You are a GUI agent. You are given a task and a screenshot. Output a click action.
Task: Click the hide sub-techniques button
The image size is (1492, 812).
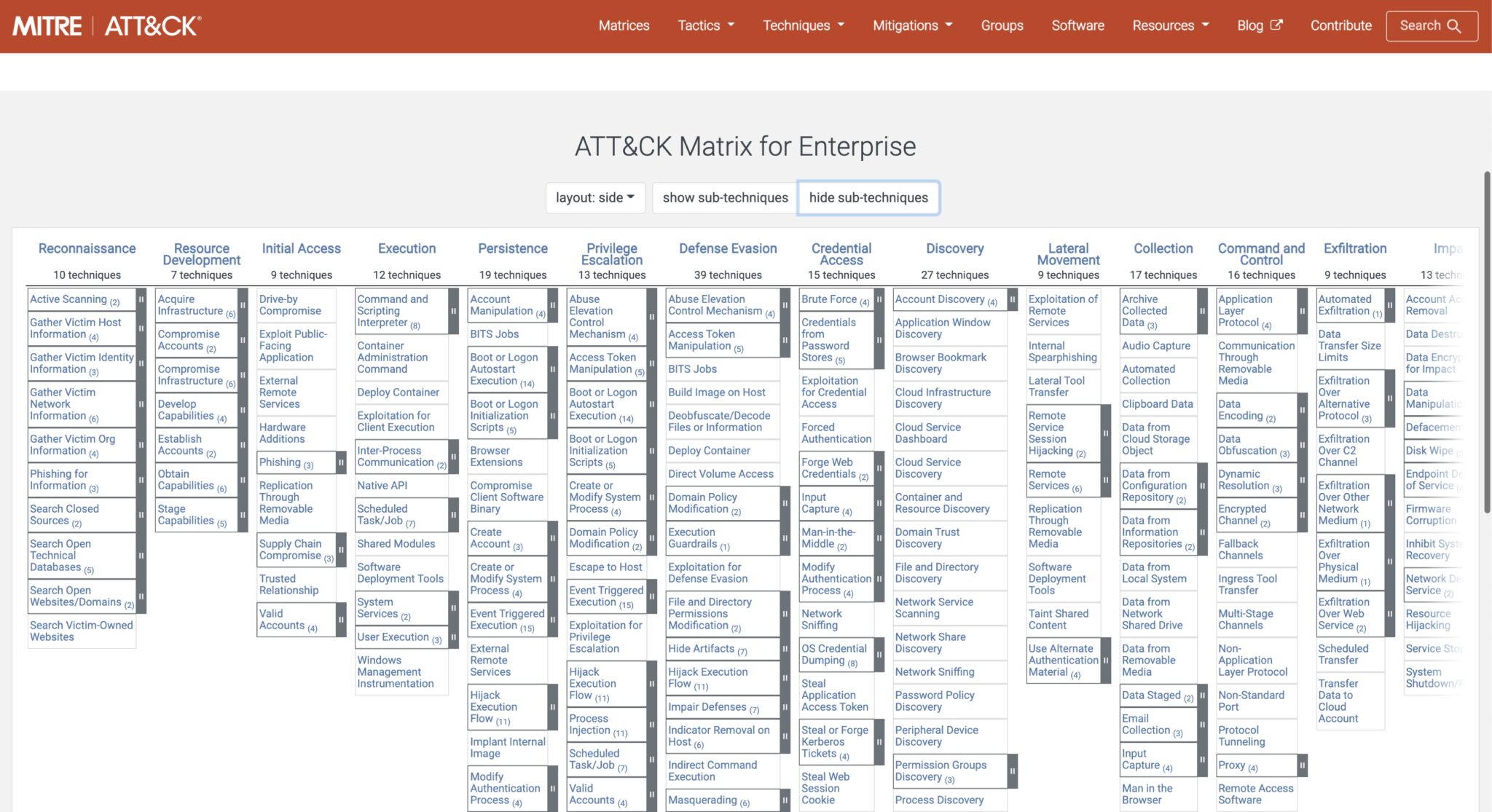[x=868, y=197]
